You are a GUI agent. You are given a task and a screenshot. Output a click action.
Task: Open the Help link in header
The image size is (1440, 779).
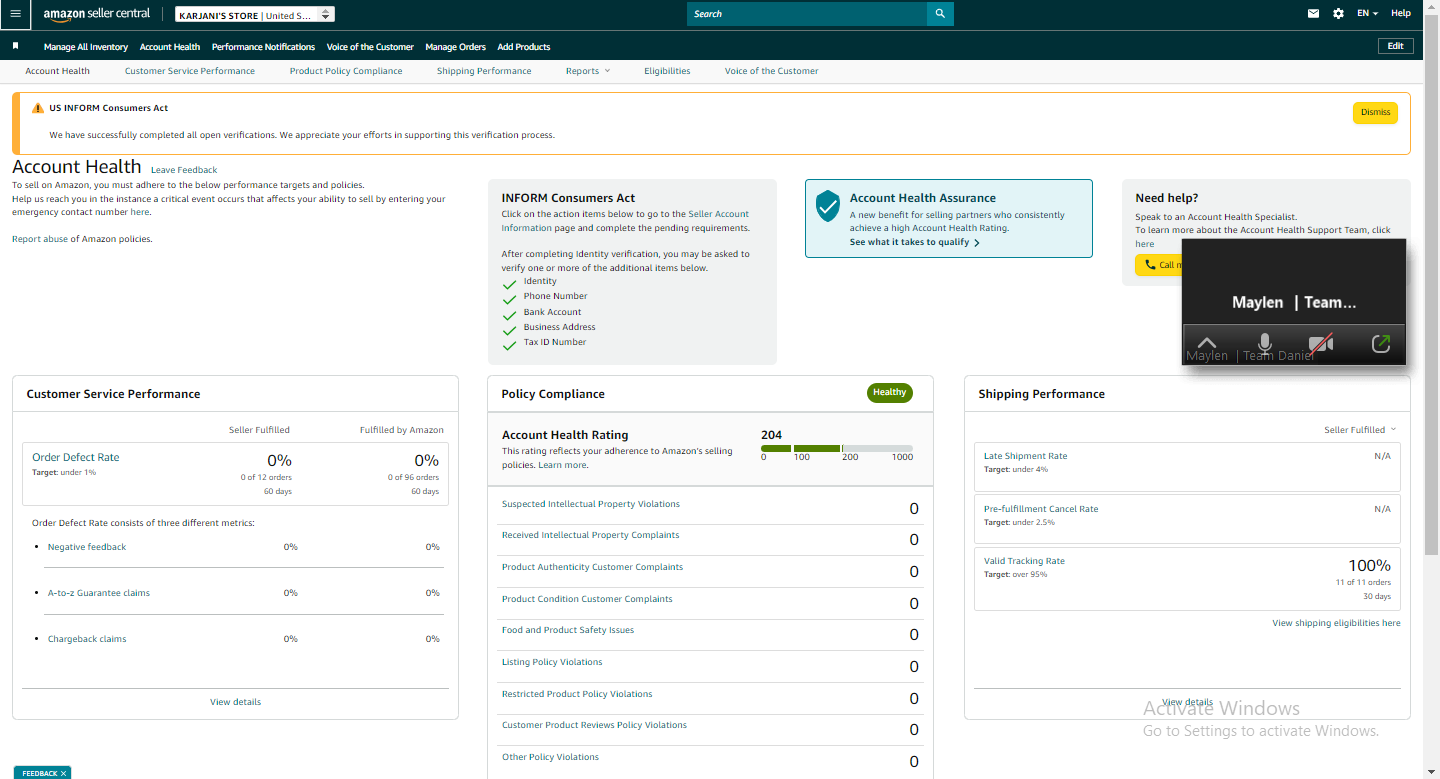(x=1401, y=14)
